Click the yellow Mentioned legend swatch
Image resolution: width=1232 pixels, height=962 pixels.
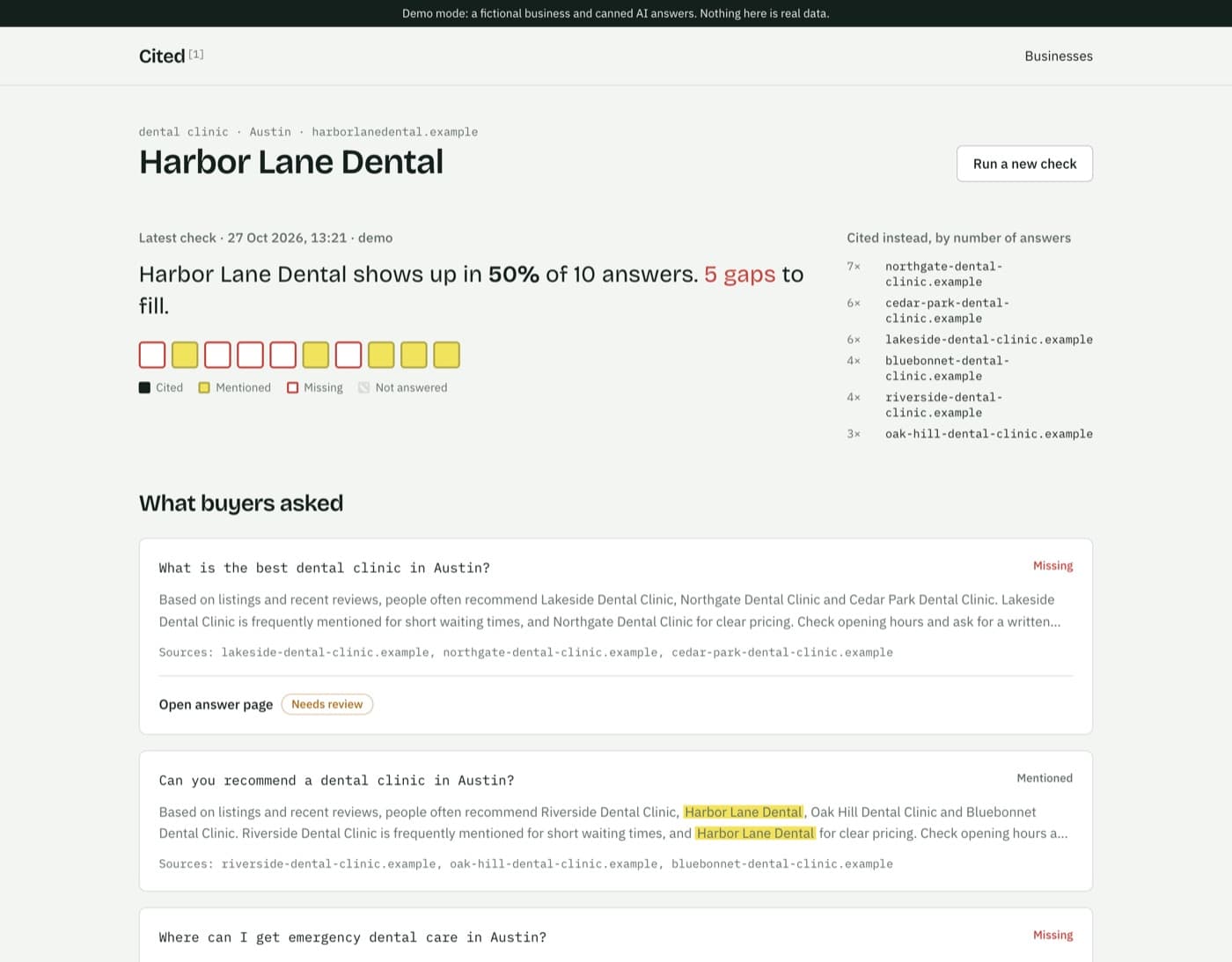(204, 387)
